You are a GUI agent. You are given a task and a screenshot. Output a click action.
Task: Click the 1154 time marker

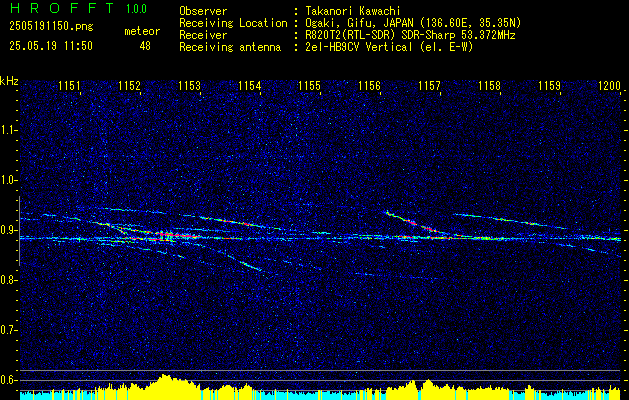pos(250,85)
